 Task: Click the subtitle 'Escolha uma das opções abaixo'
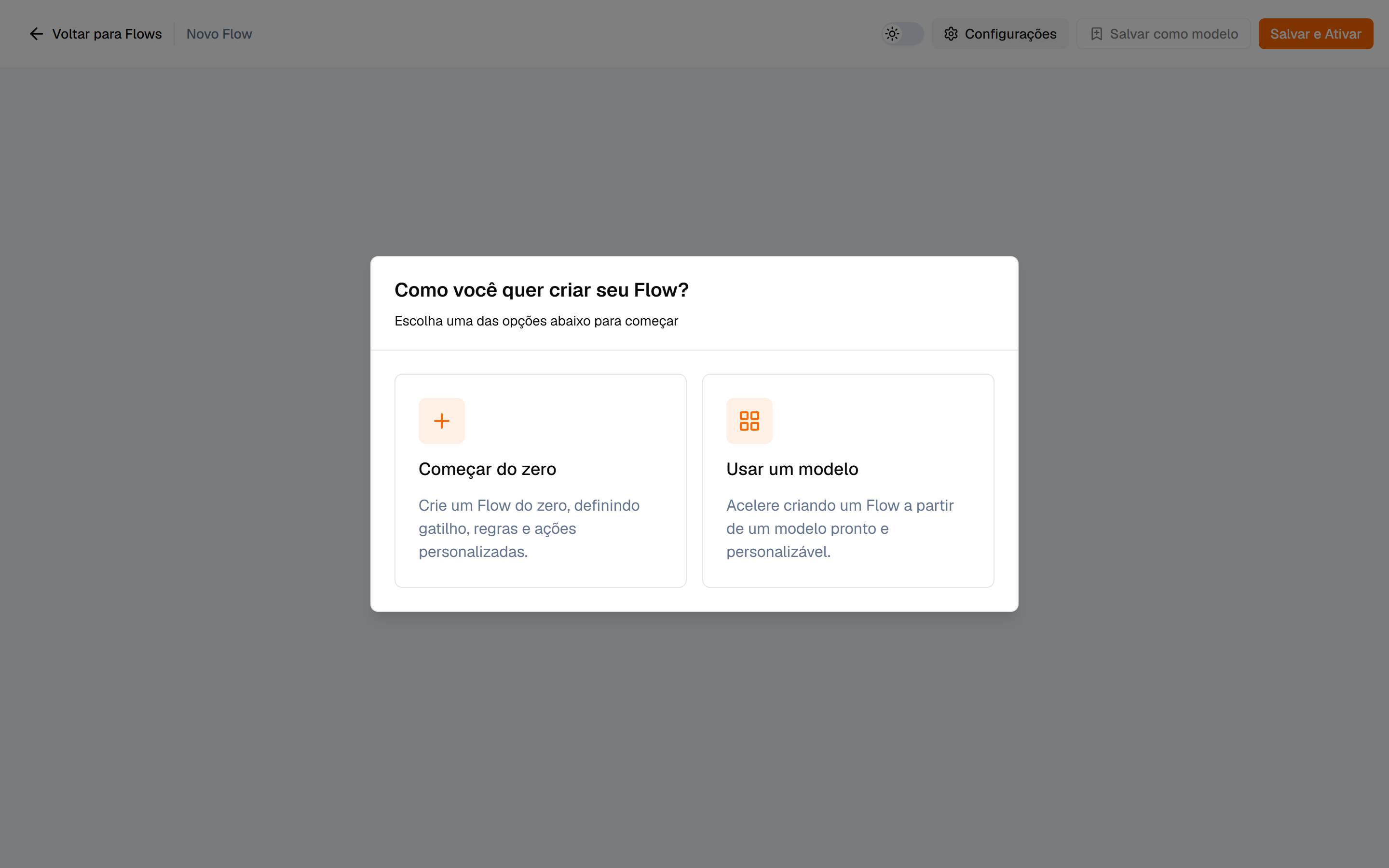pyautogui.click(x=536, y=321)
